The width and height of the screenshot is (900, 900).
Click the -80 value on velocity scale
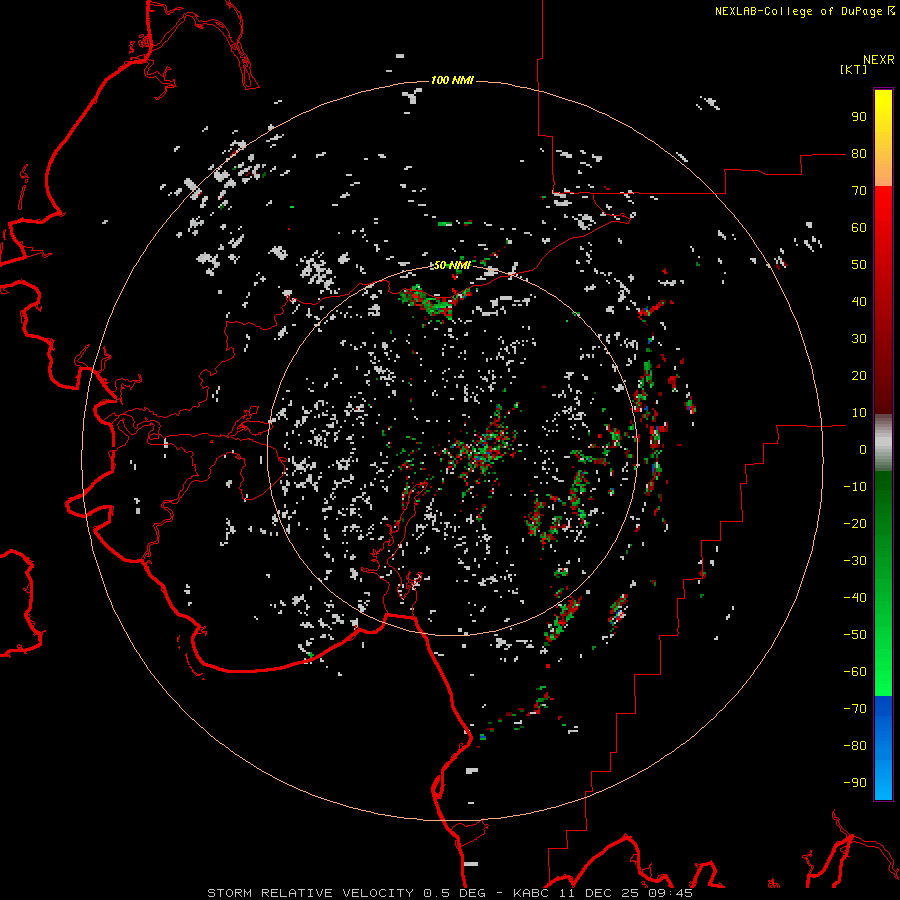click(855, 746)
